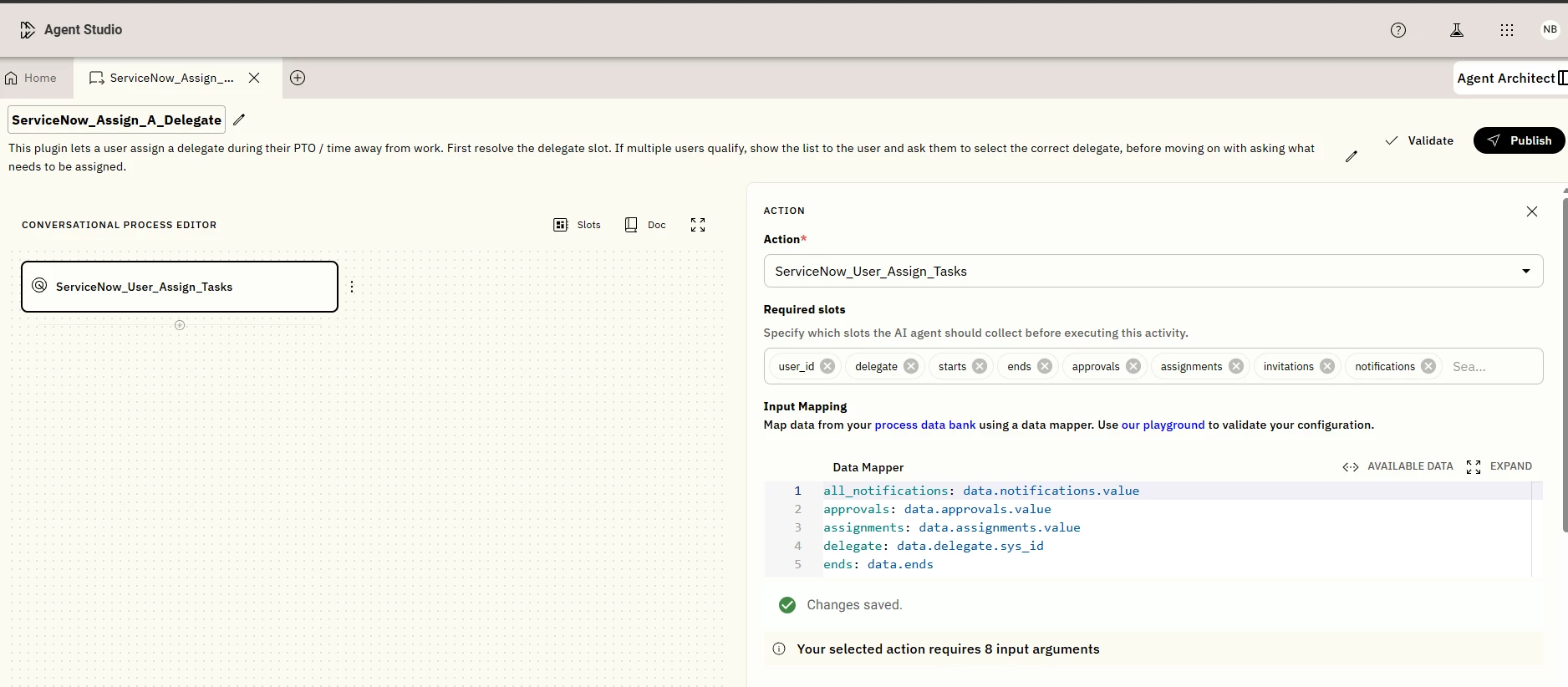Expand the process editor to fullscreen
1568x687 pixels.
coord(698,225)
